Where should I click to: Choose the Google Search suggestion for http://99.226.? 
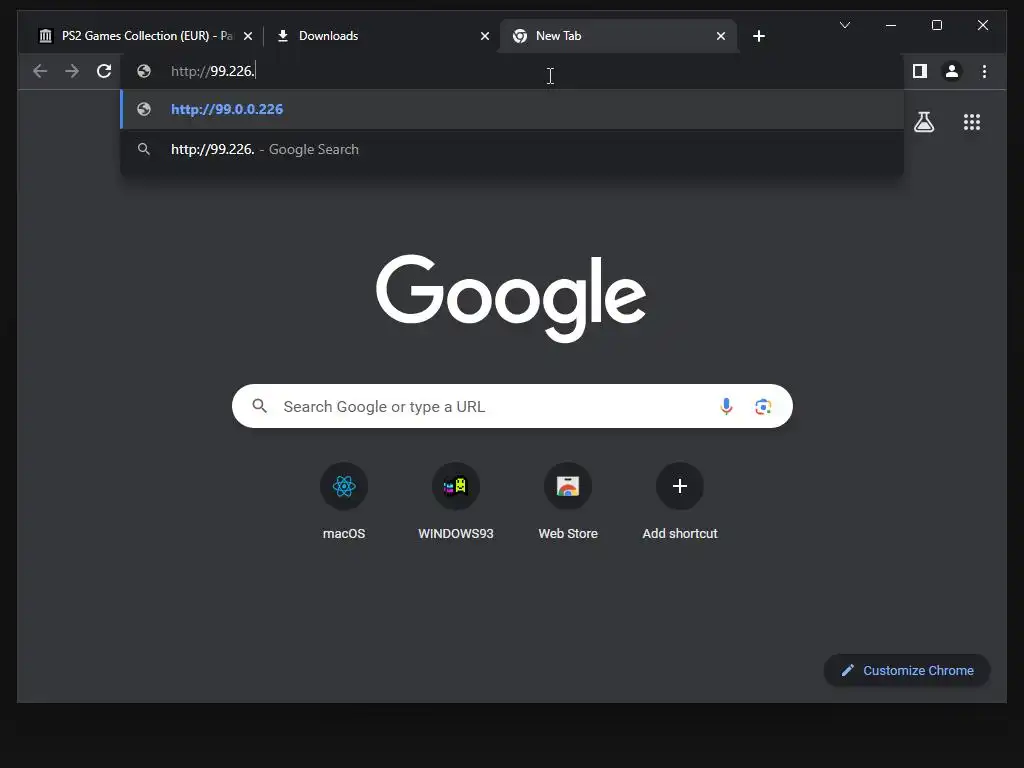tap(512, 150)
